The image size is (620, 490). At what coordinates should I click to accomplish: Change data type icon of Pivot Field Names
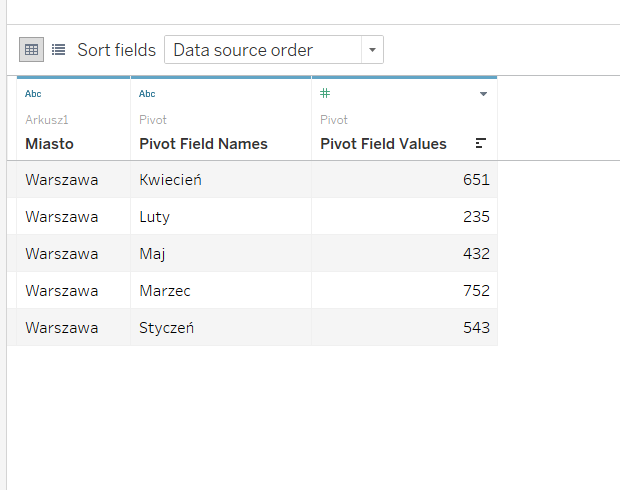pyautogui.click(x=147, y=94)
